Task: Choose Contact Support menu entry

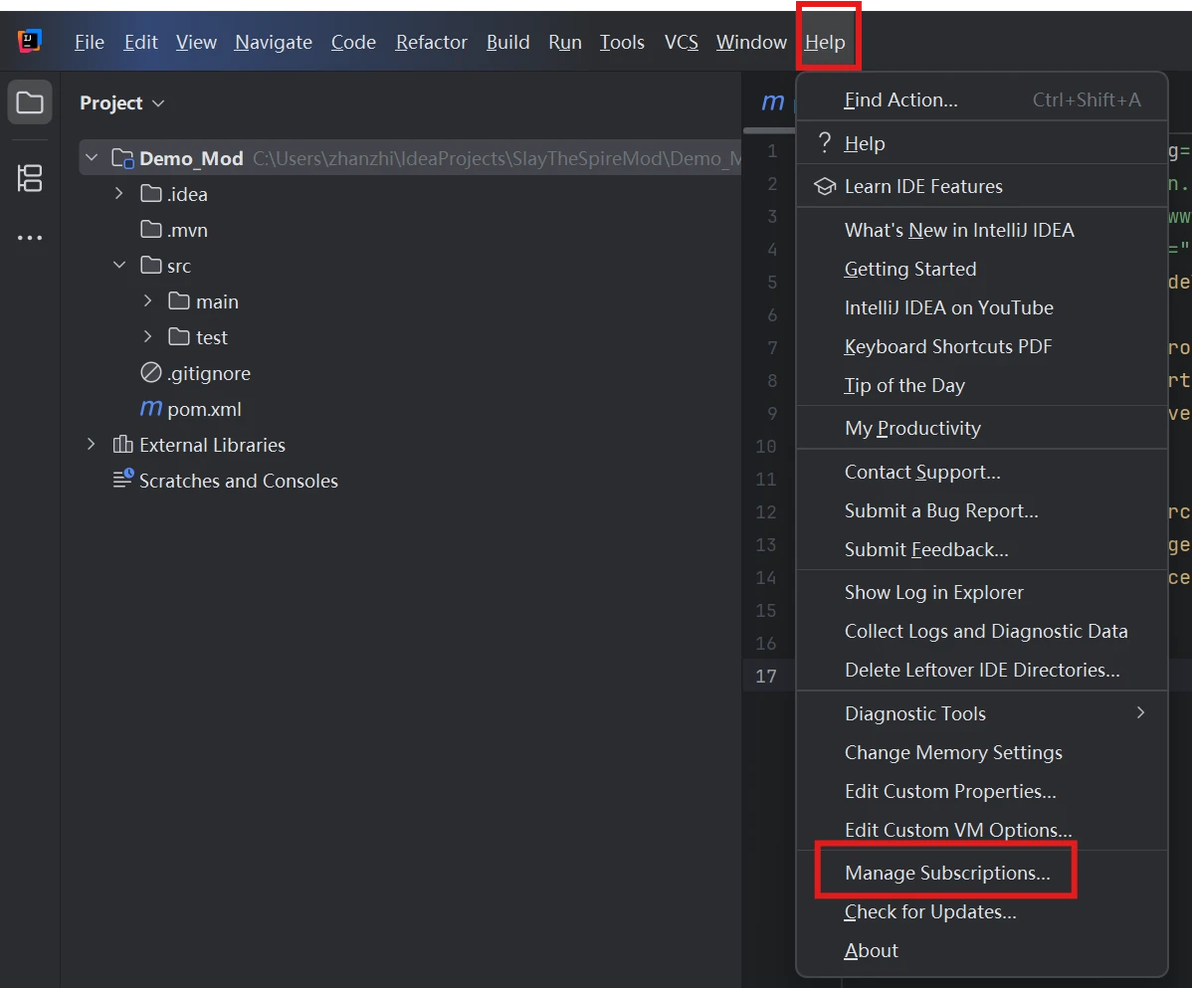Action: (982, 472)
